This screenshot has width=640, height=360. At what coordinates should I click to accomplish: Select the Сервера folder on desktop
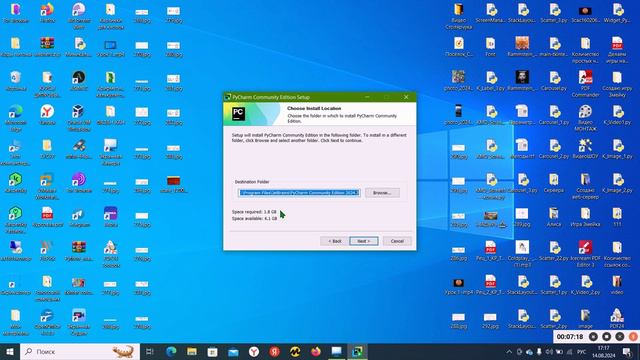point(554,183)
